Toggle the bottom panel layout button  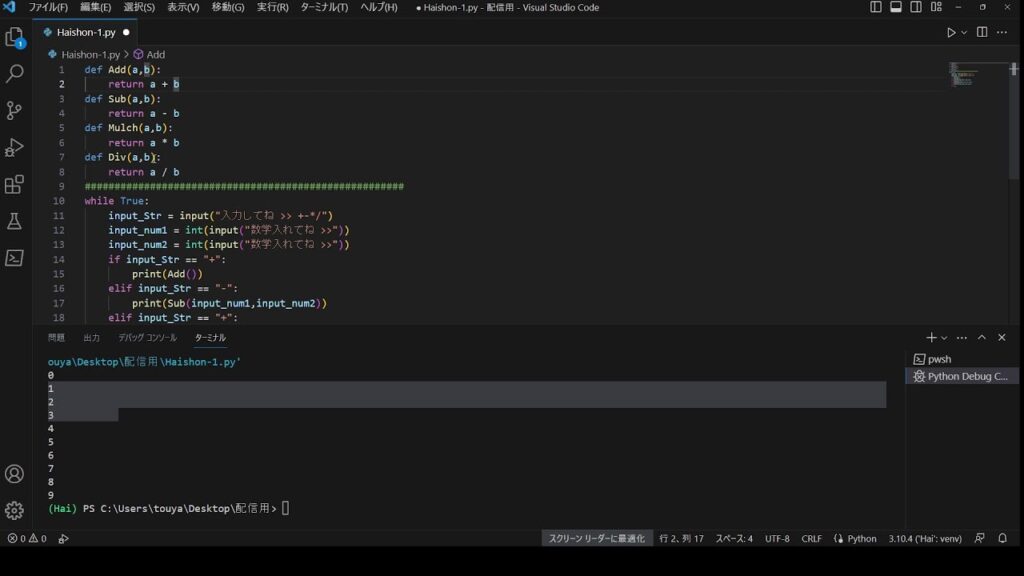coord(896,7)
